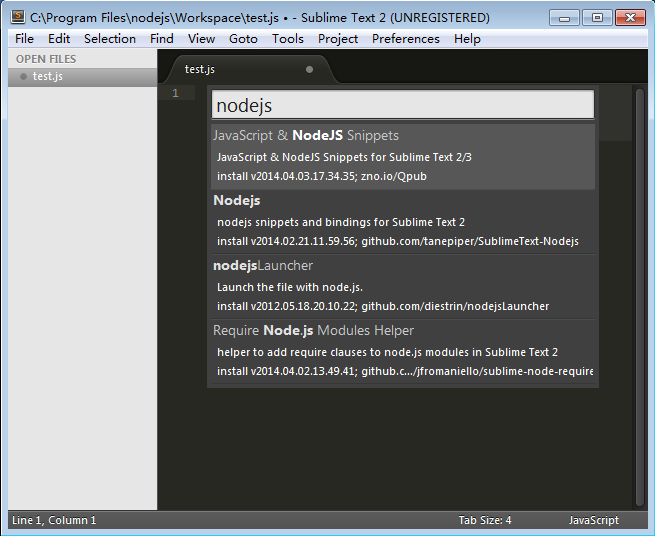Click 'helper to add require clauses' description
Image resolution: width=655 pixels, height=536 pixels.
387,353
